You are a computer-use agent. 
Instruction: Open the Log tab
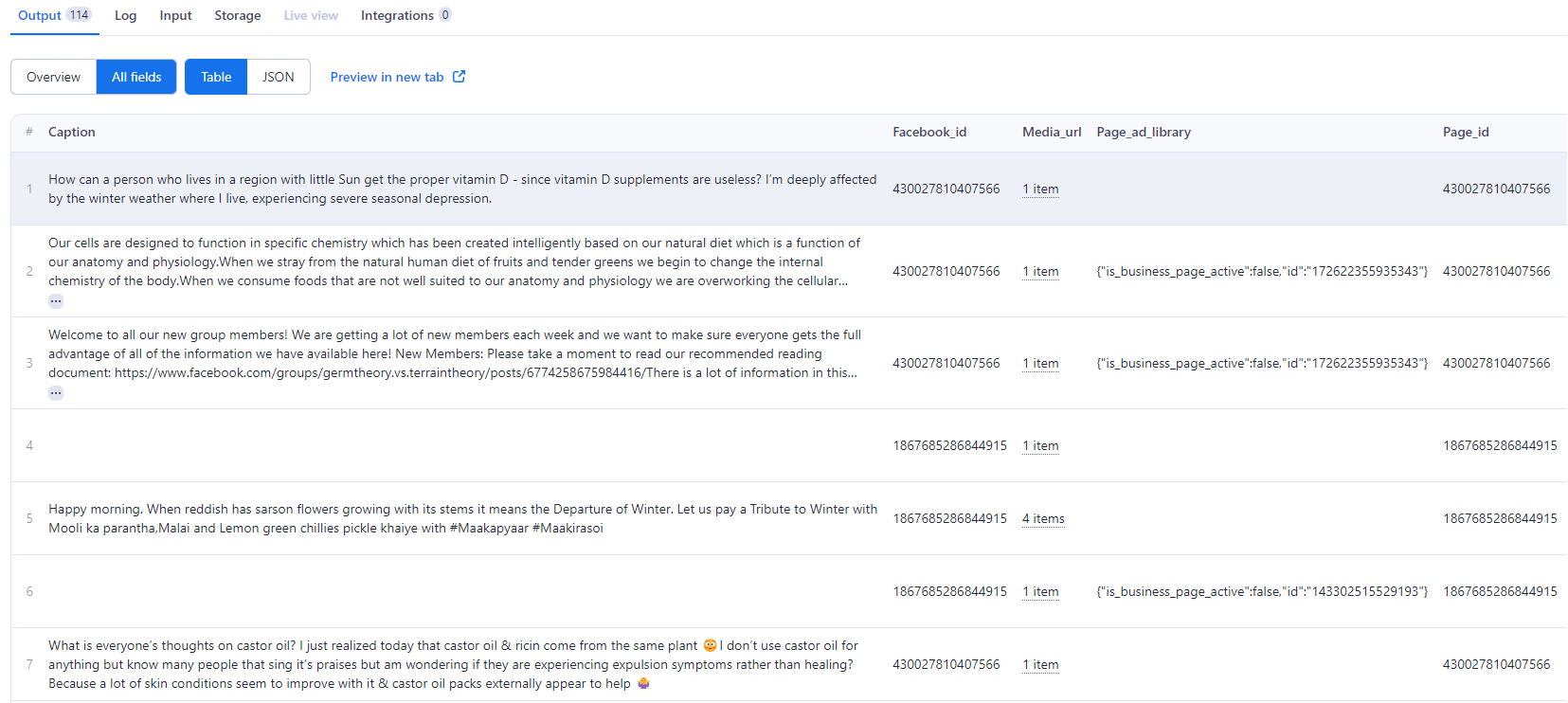click(125, 15)
